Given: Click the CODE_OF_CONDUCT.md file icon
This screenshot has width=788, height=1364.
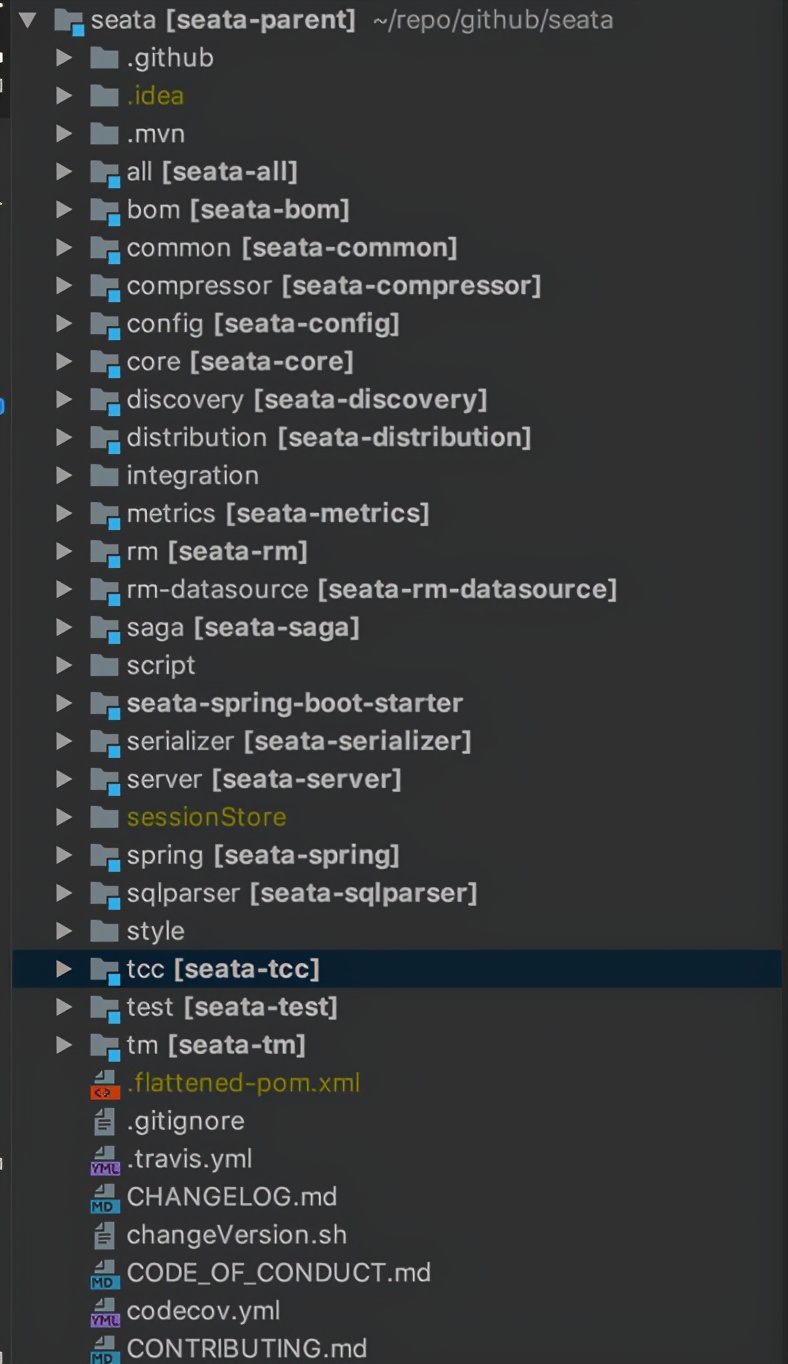Looking at the screenshot, I should [x=104, y=1273].
